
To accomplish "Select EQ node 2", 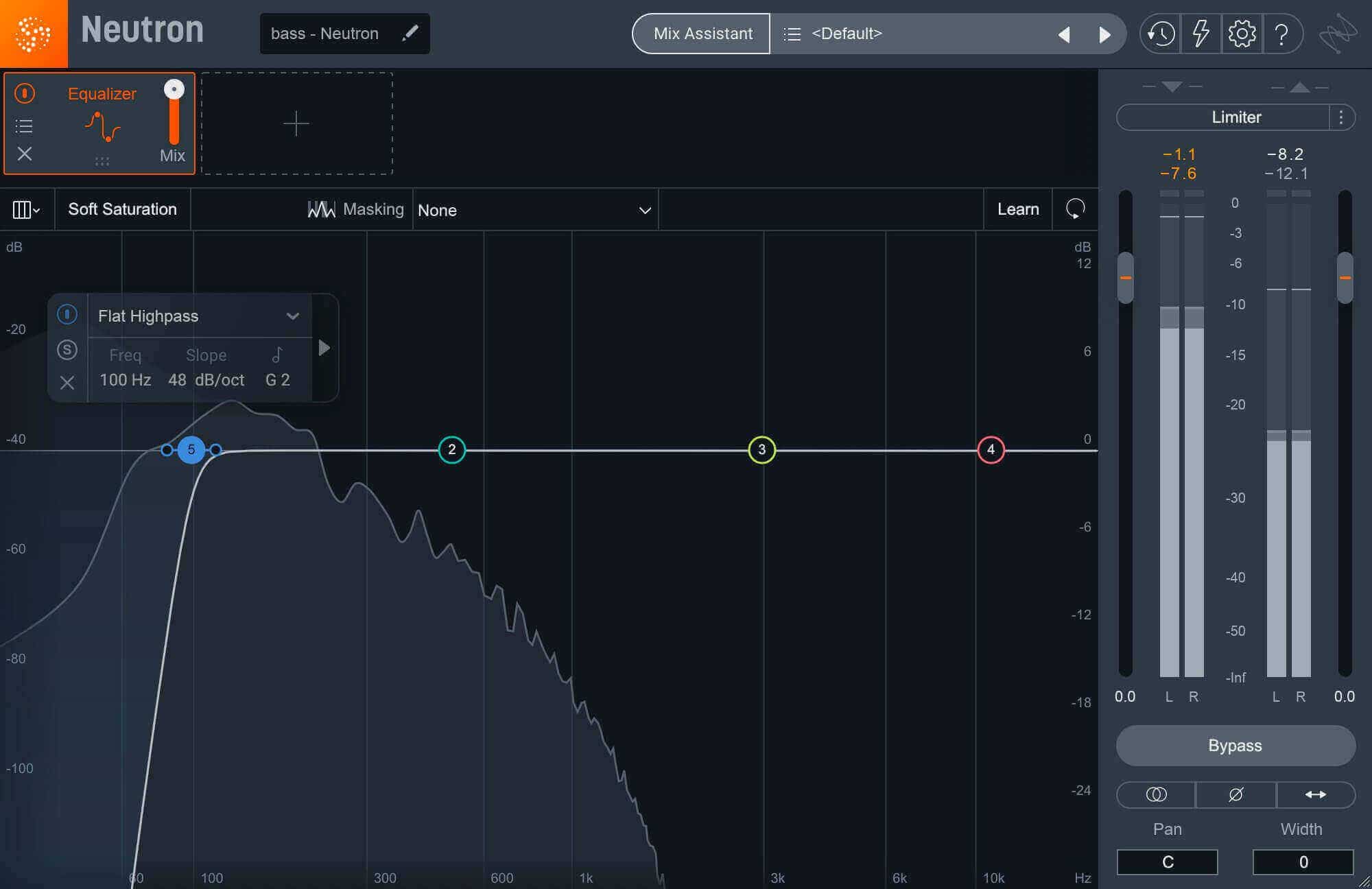I will pyautogui.click(x=451, y=450).
